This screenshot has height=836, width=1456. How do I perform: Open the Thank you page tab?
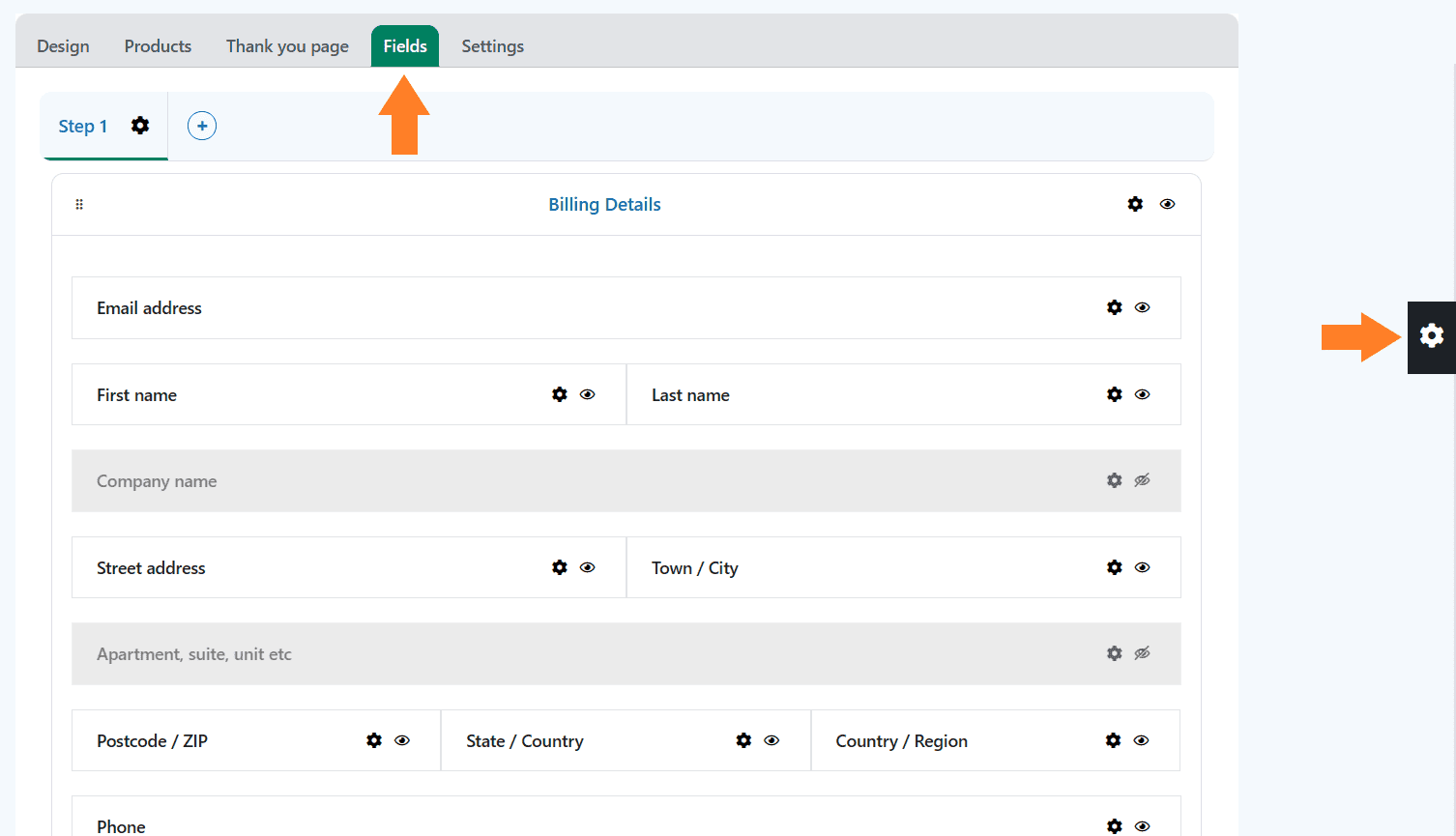pyautogui.click(x=287, y=46)
